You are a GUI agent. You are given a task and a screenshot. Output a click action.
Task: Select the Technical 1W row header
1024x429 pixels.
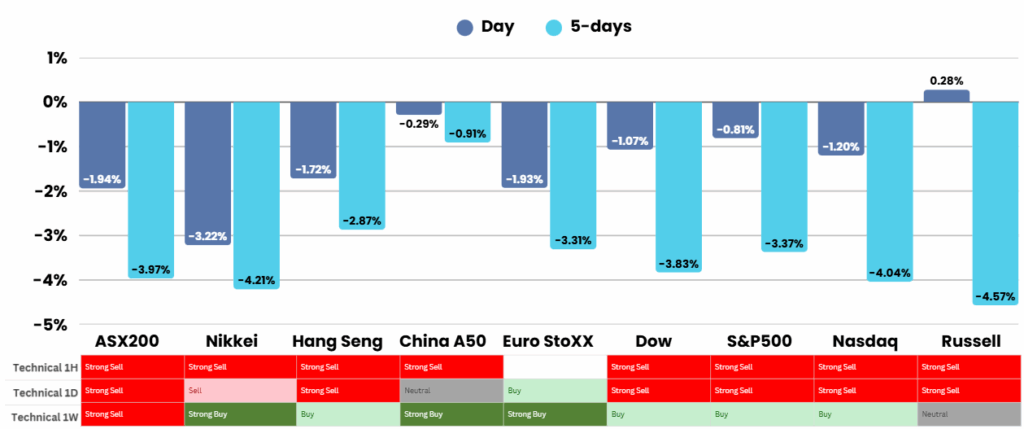[x=42, y=415]
